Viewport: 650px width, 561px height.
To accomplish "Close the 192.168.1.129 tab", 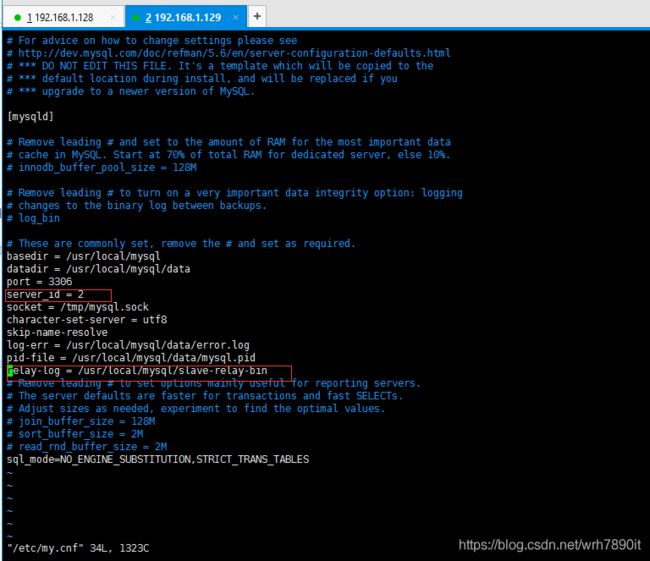I will 235,17.
